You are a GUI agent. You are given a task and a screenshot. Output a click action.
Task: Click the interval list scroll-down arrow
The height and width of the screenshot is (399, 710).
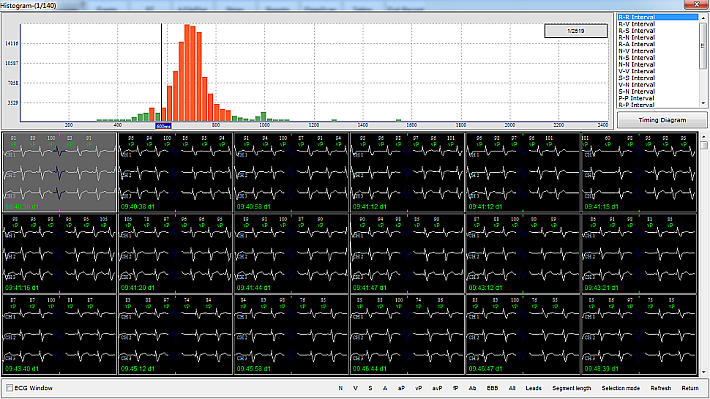point(703,104)
